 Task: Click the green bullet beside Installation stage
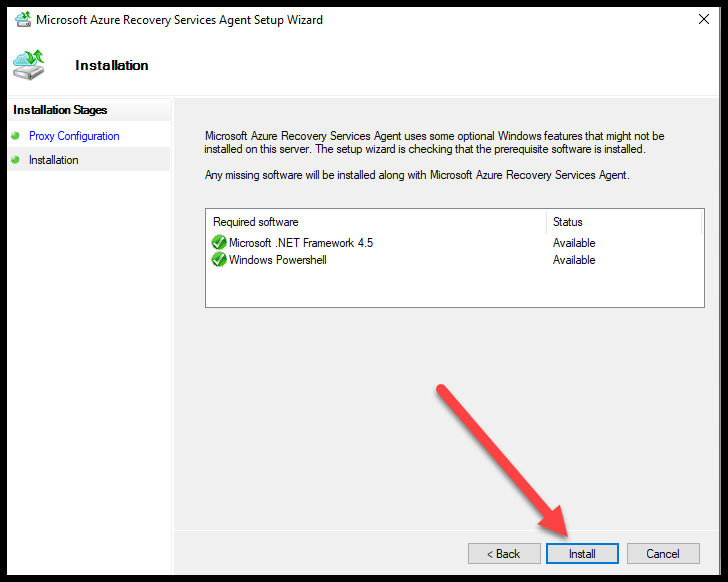coord(15,160)
